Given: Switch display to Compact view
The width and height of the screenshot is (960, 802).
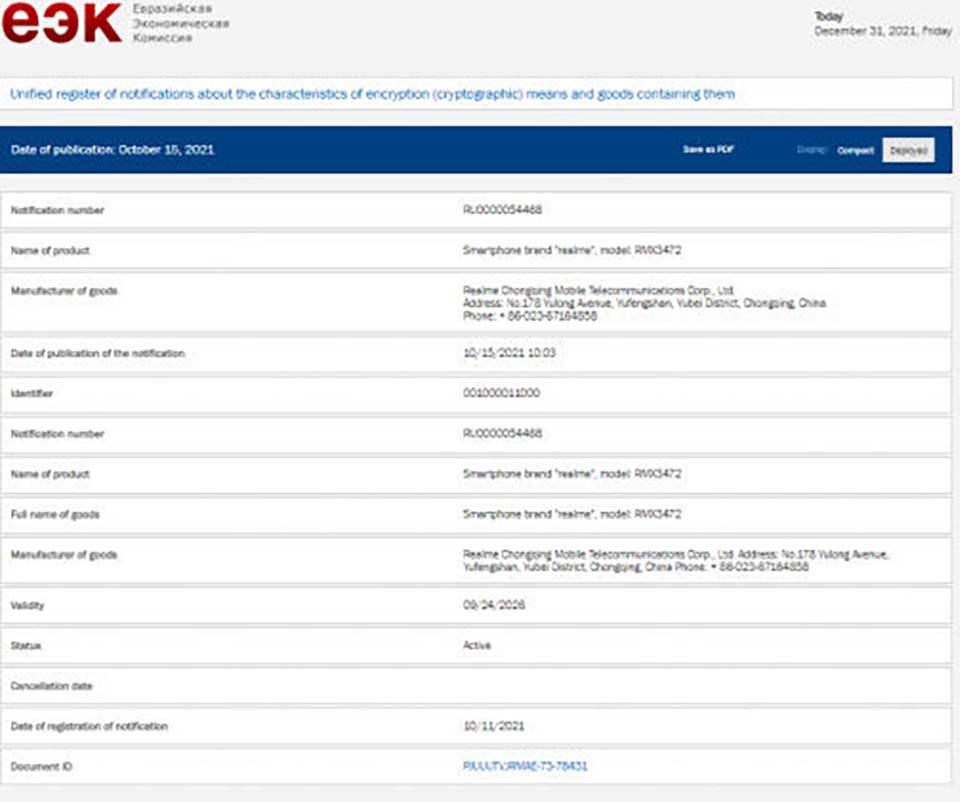Looking at the screenshot, I should click(855, 151).
